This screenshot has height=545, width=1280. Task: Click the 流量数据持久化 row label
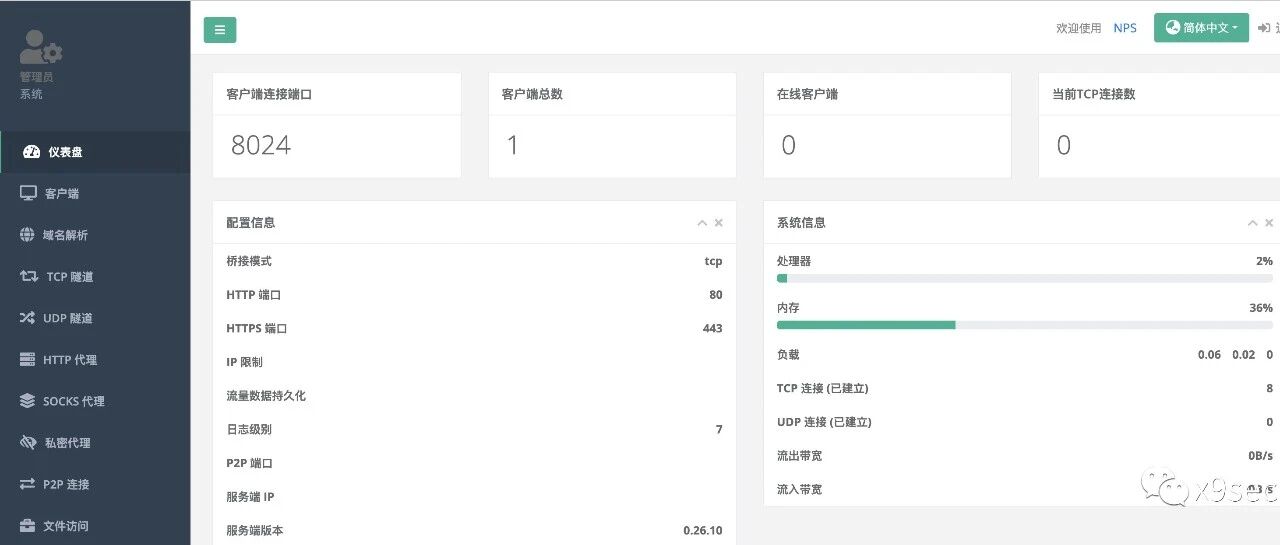click(x=266, y=396)
